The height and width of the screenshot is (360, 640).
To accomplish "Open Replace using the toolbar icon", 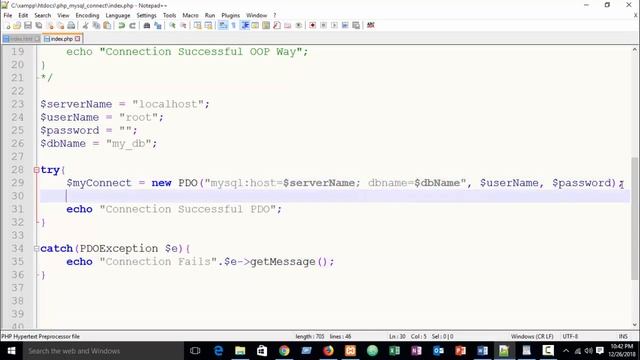I will click(x=158, y=25).
